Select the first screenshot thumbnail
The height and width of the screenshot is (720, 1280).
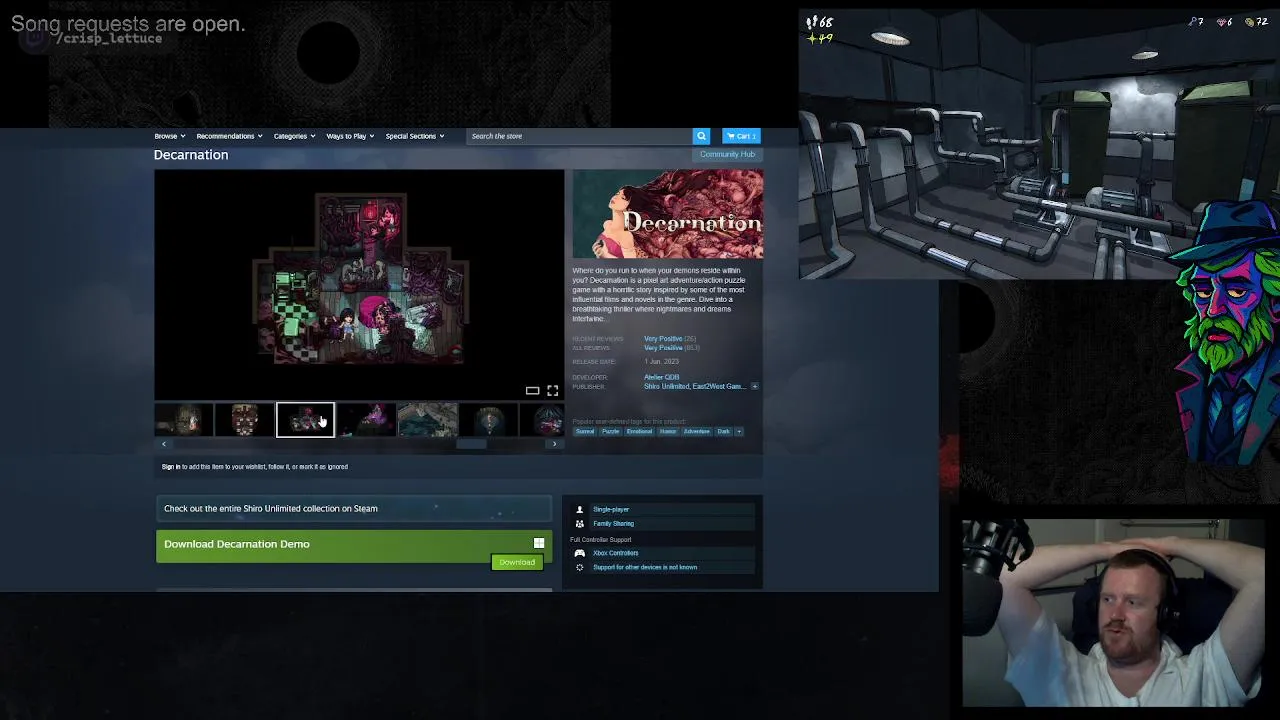(x=184, y=420)
